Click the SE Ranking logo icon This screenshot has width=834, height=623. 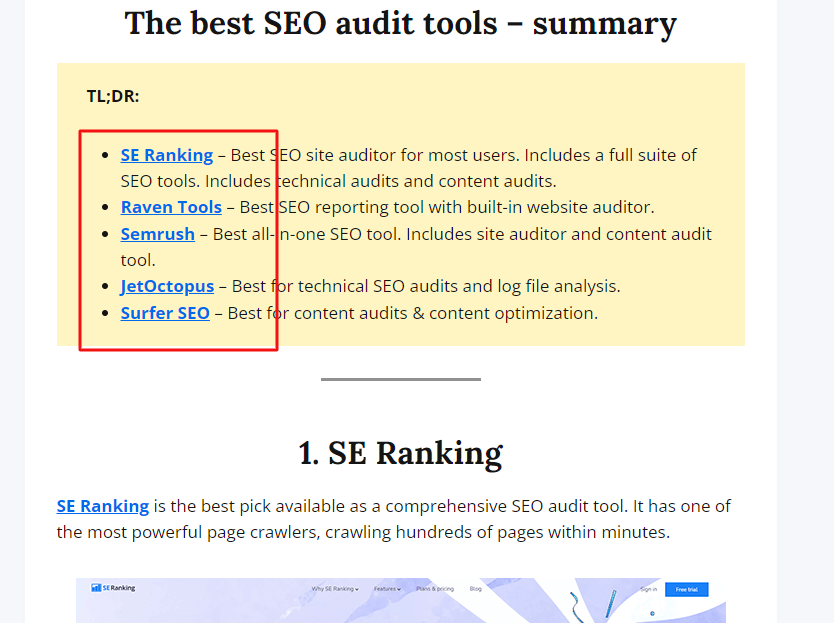coord(96,589)
